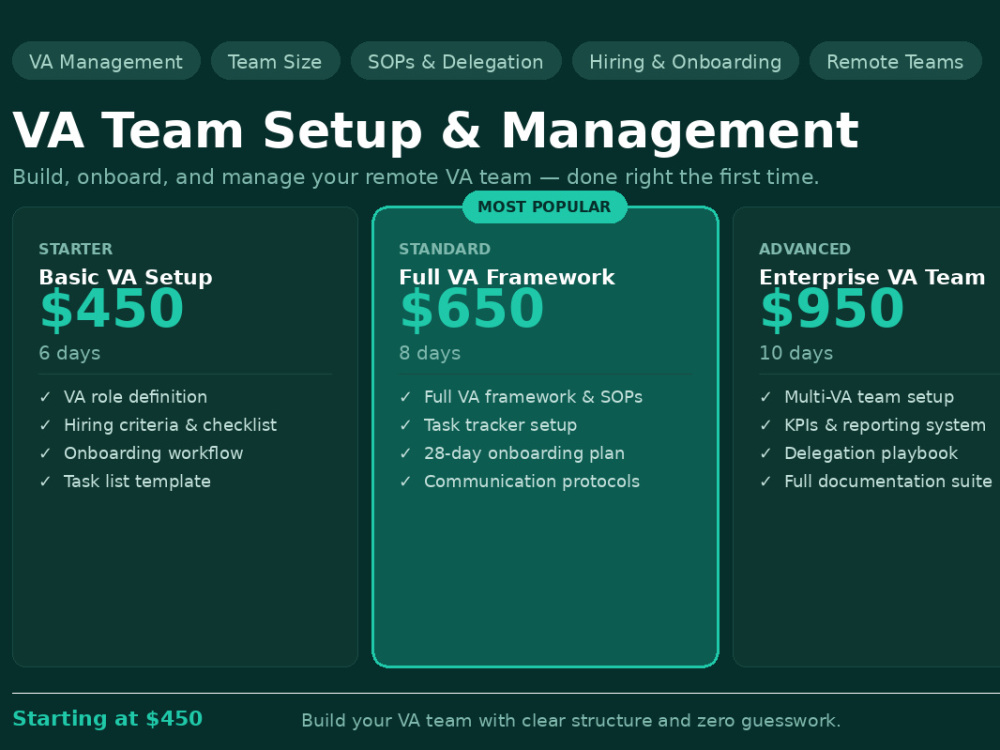This screenshot has width=1000, height=750.
Task: Click the '28-day onboarding plan' feature
Action: pyautogui.click(x=524, y=453)
